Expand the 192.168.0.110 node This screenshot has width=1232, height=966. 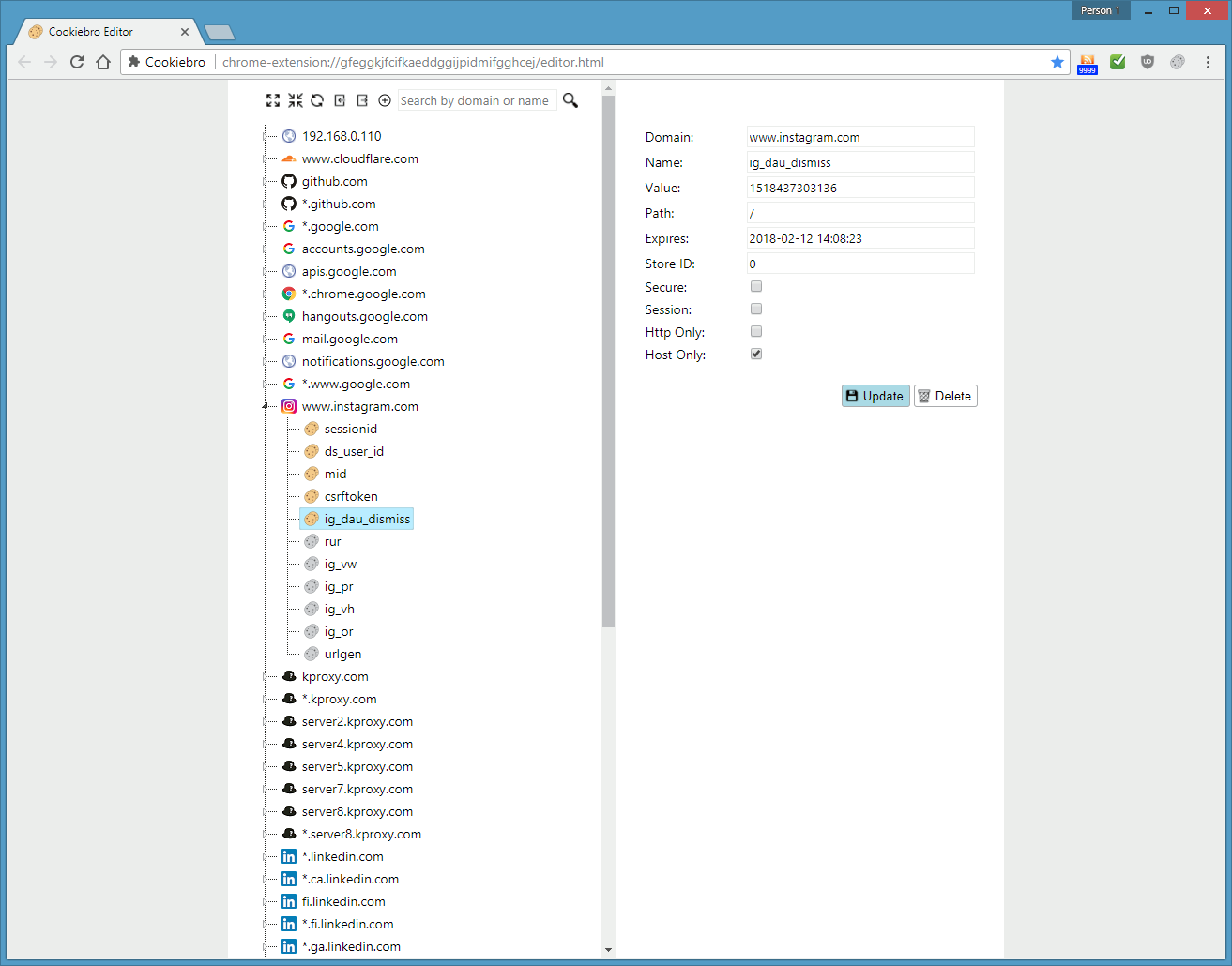point(266,136)
